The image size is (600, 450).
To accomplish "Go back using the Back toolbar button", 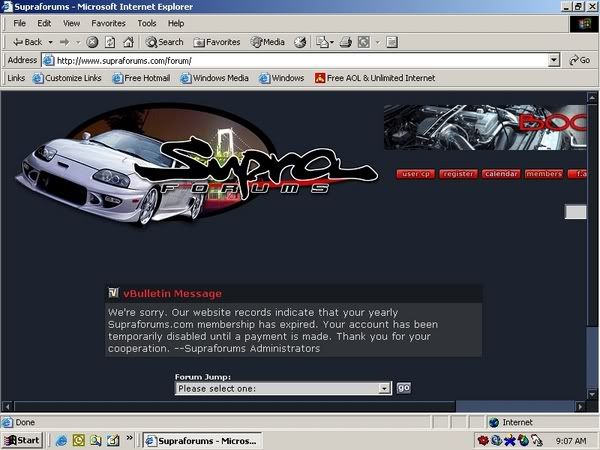I will (28, 42).
